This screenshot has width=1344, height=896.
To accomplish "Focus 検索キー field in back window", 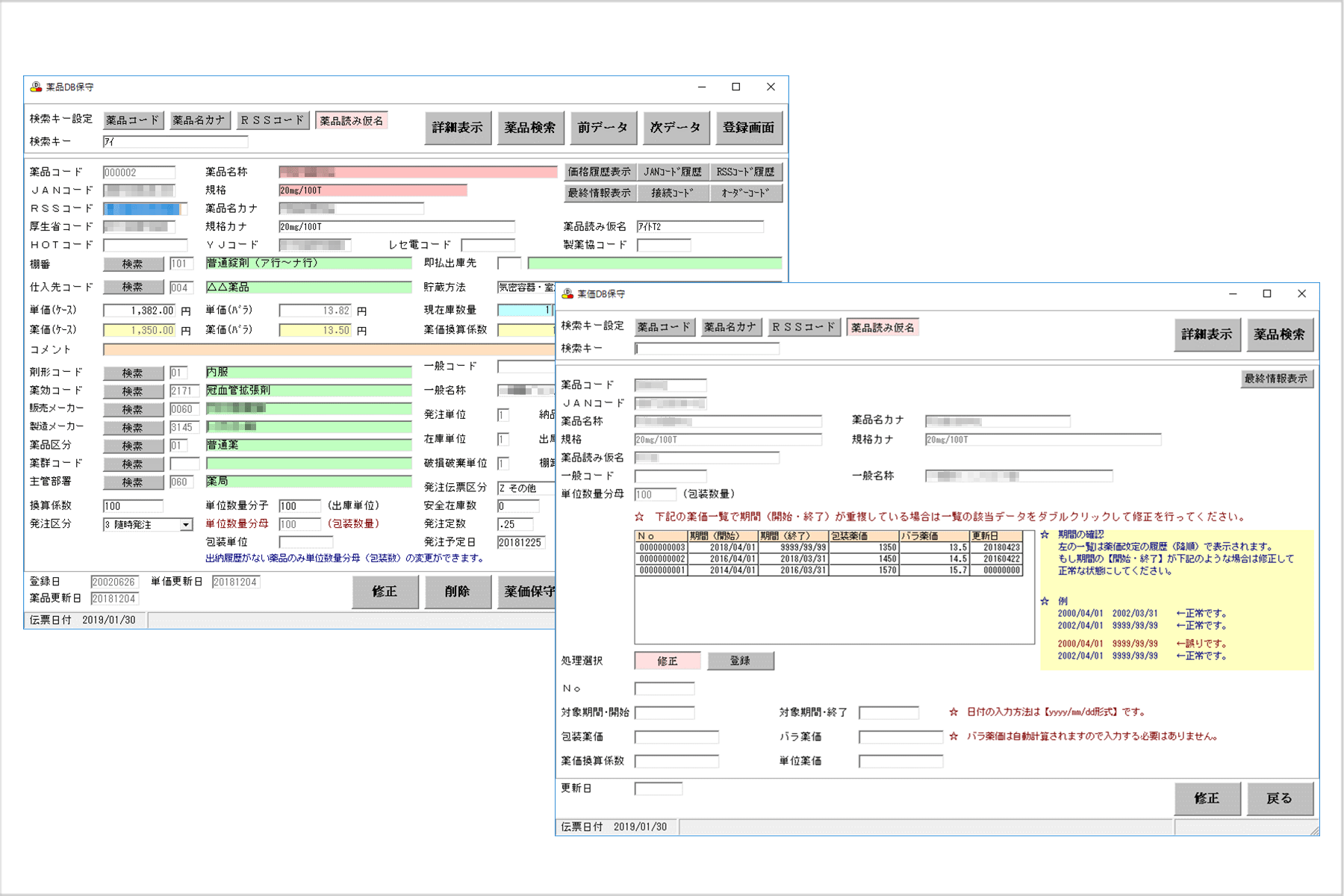I will pos(175,142).
